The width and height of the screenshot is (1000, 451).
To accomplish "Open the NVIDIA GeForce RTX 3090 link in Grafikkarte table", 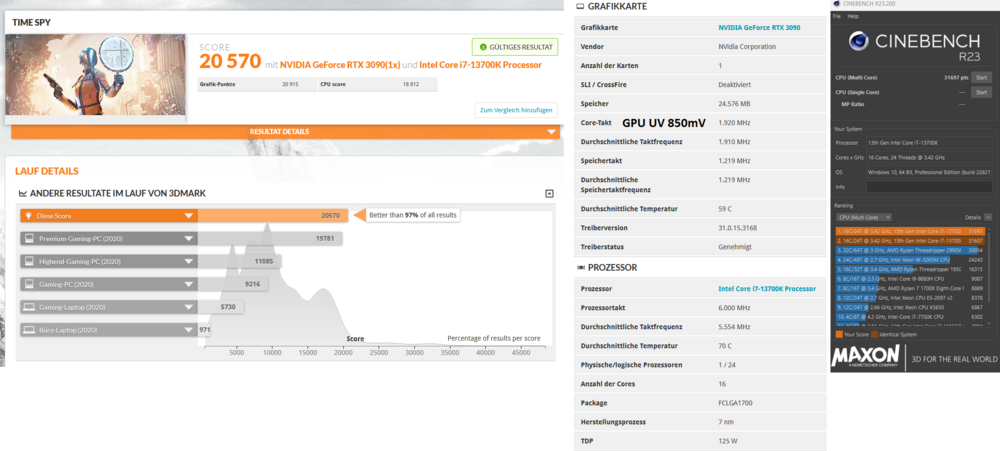I will click(x=759, y=28).
